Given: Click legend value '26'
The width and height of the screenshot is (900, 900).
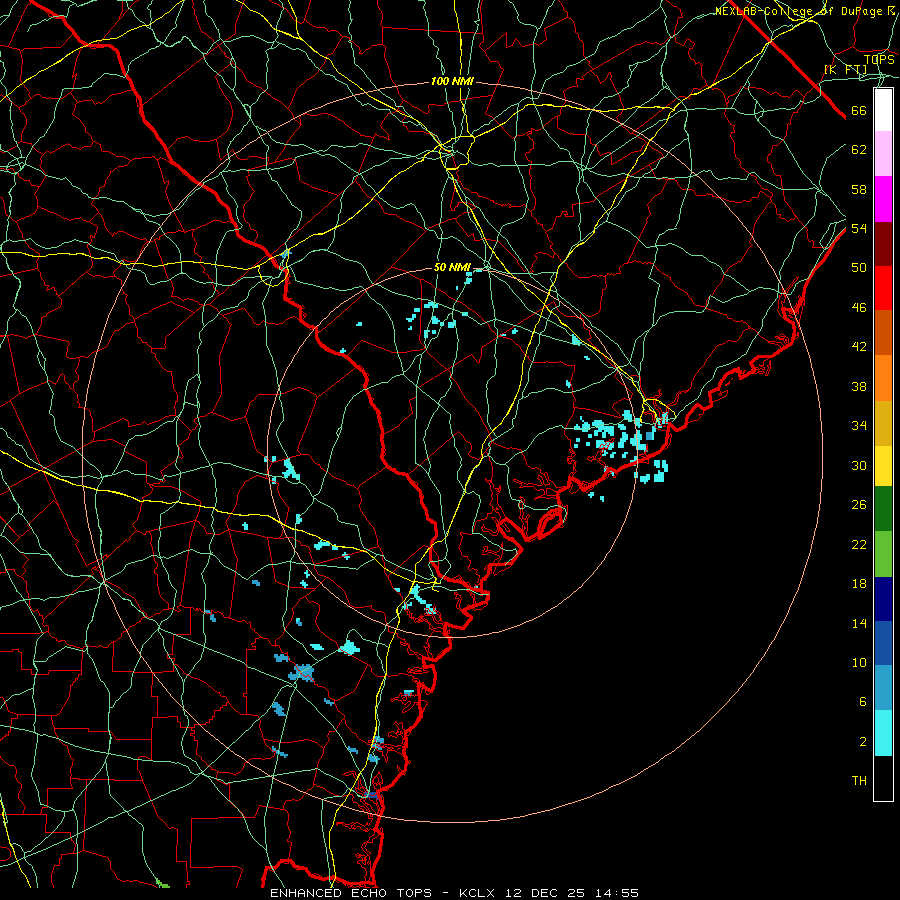Looking at the screenshot, I should 859,505.
